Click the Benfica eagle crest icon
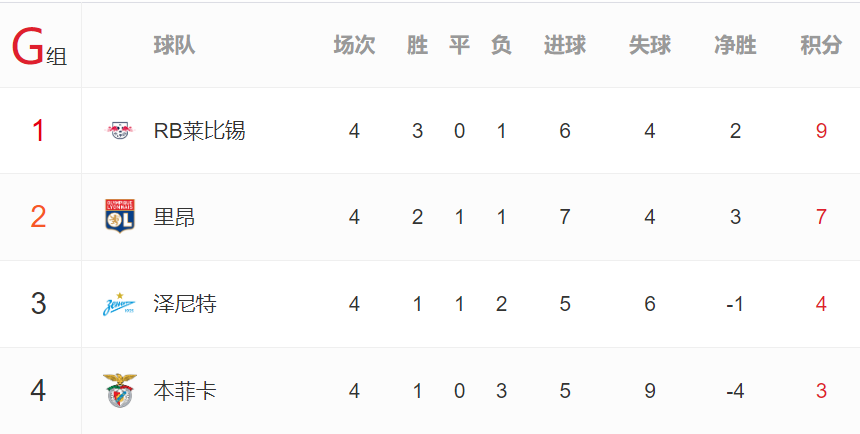This screenshot has height=434, width=860. point(120,391)
